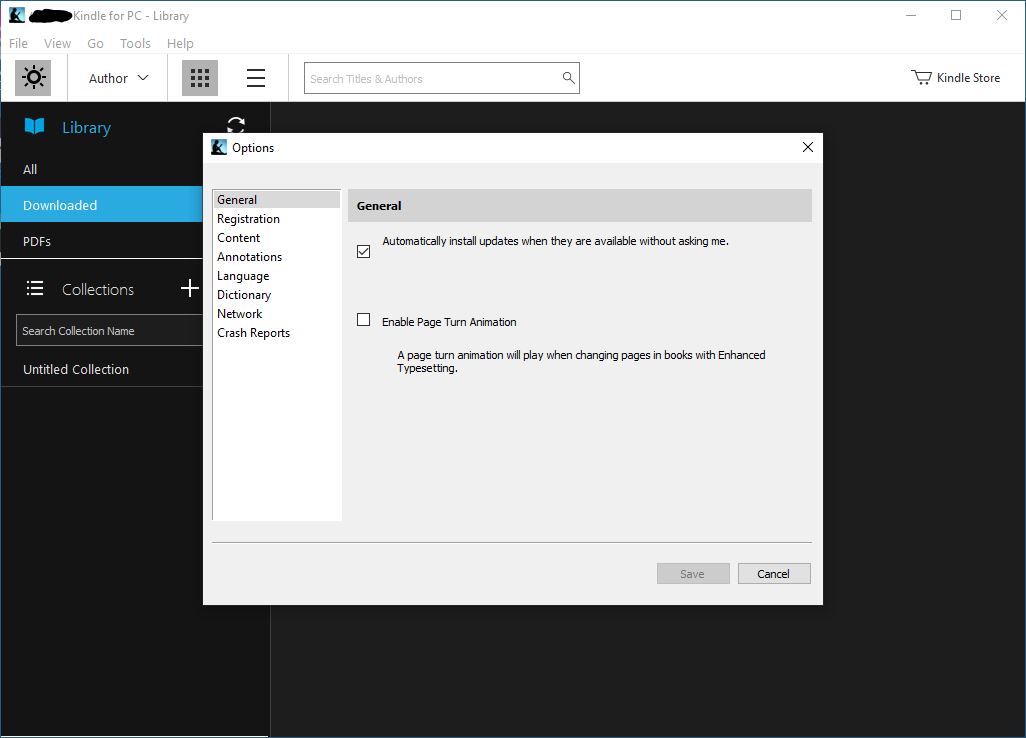
Task: Select Language in Options list
Action: click(x=277, y=275)
